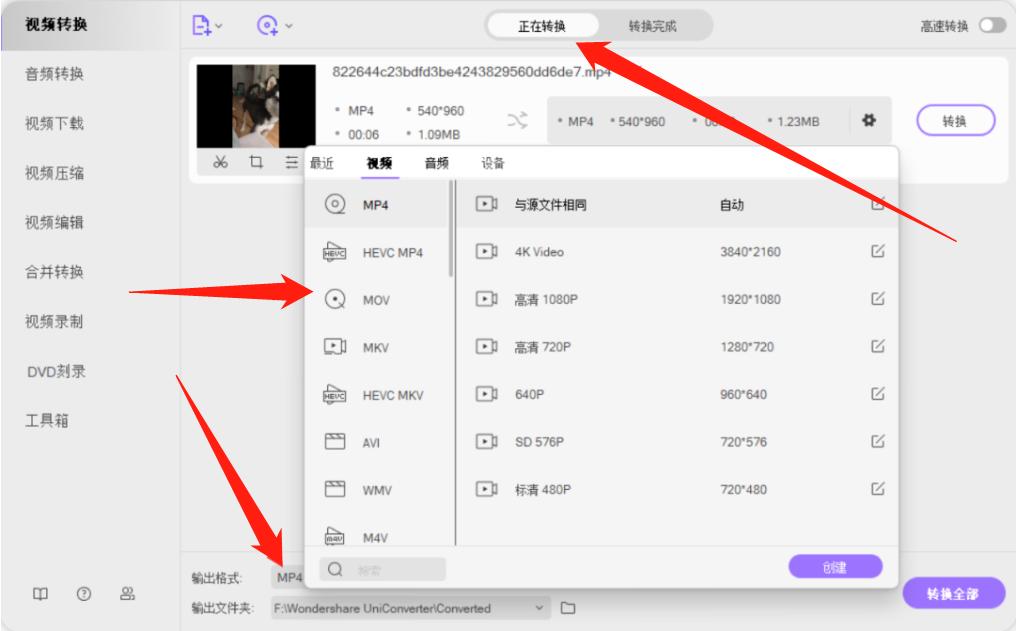This screenshot has width=1016, height=631.
Task: Click the crop icon under thumbnail
Action: click(257, 161)
